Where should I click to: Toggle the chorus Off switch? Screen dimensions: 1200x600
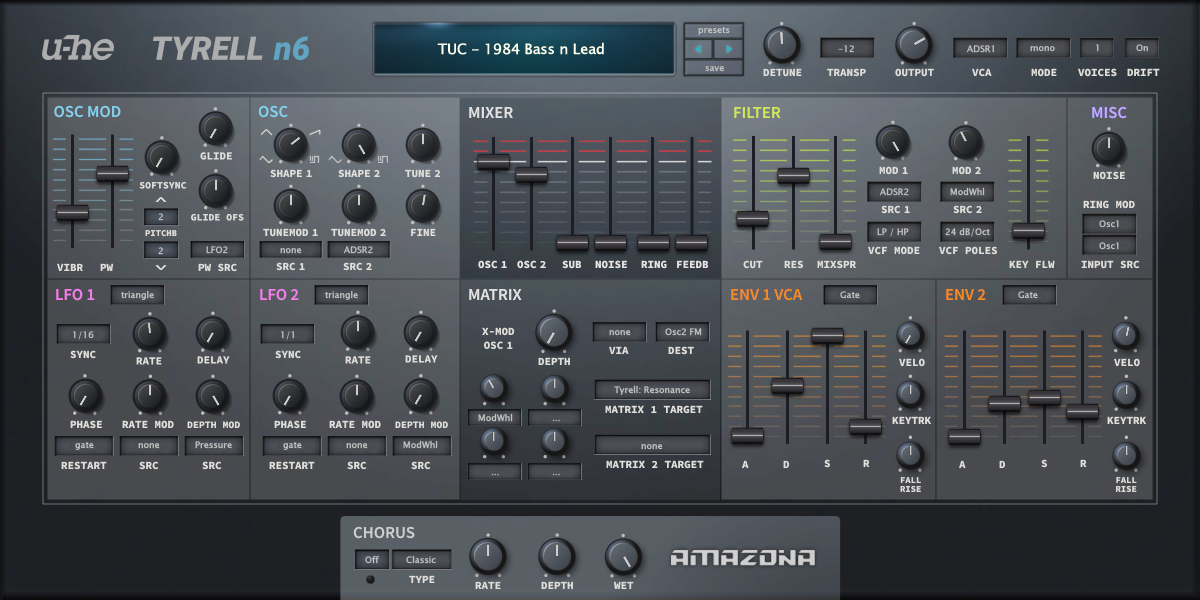(x=371, y=560)
